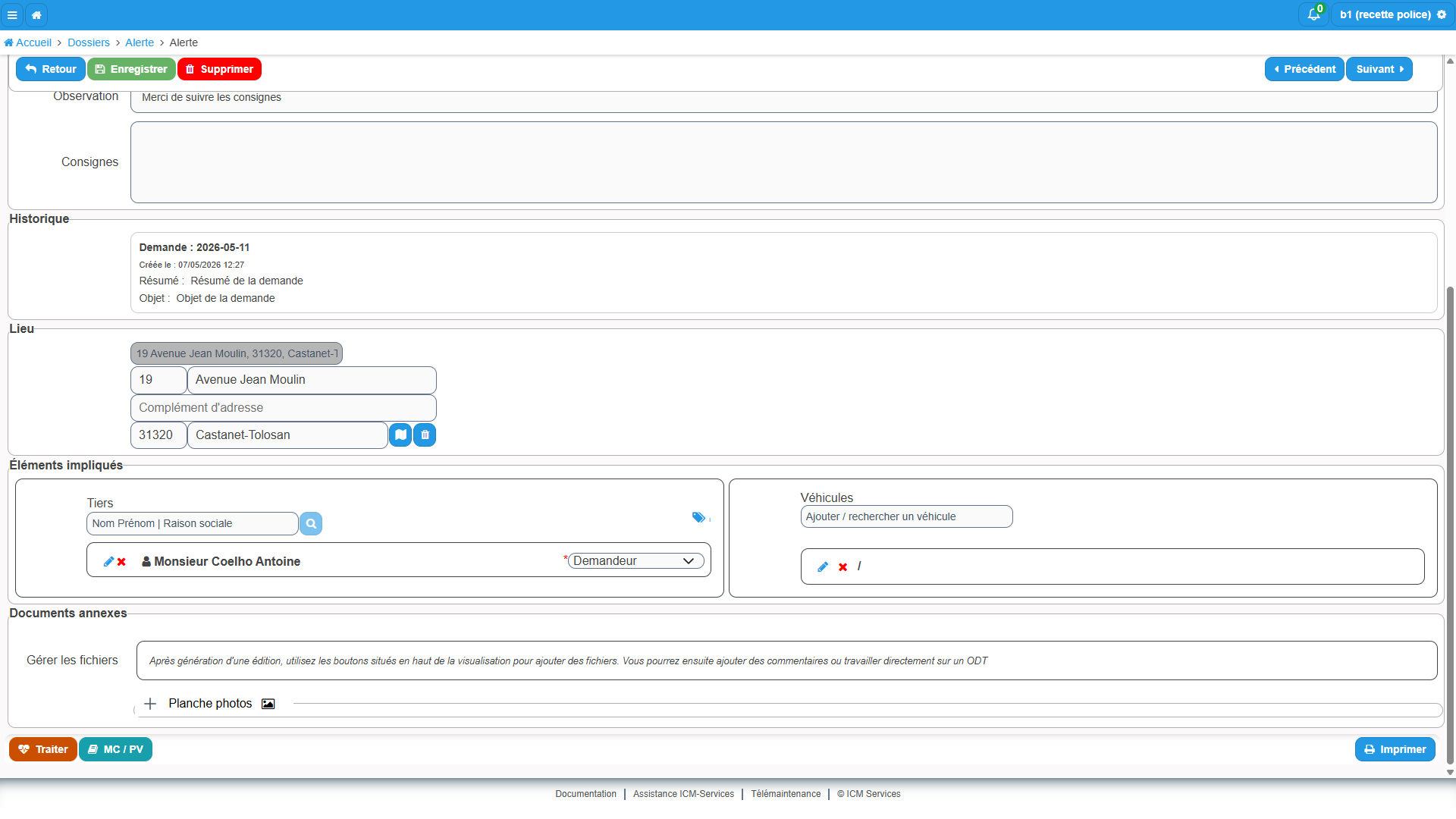1456x819 pixels.
Task: Click the Avenue Jean Moulin street field
Action: pyautogui.click(x=312, y=380)
